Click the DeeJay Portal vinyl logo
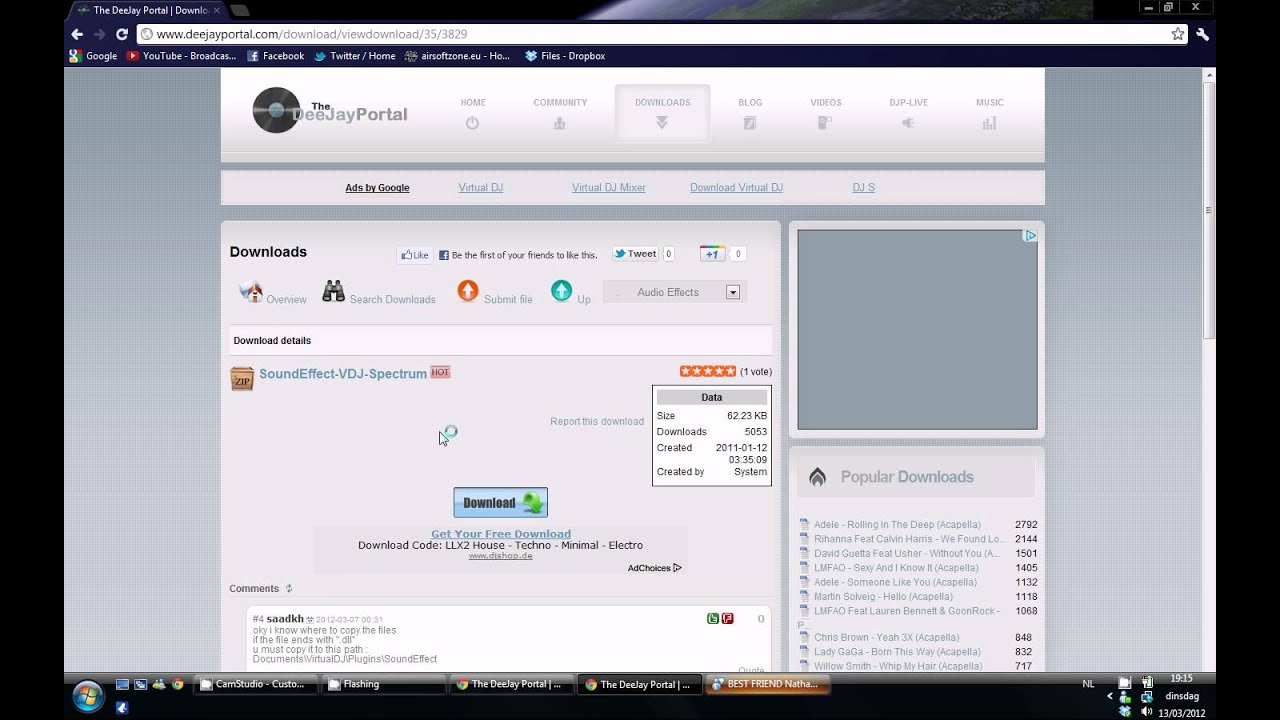 276,110
